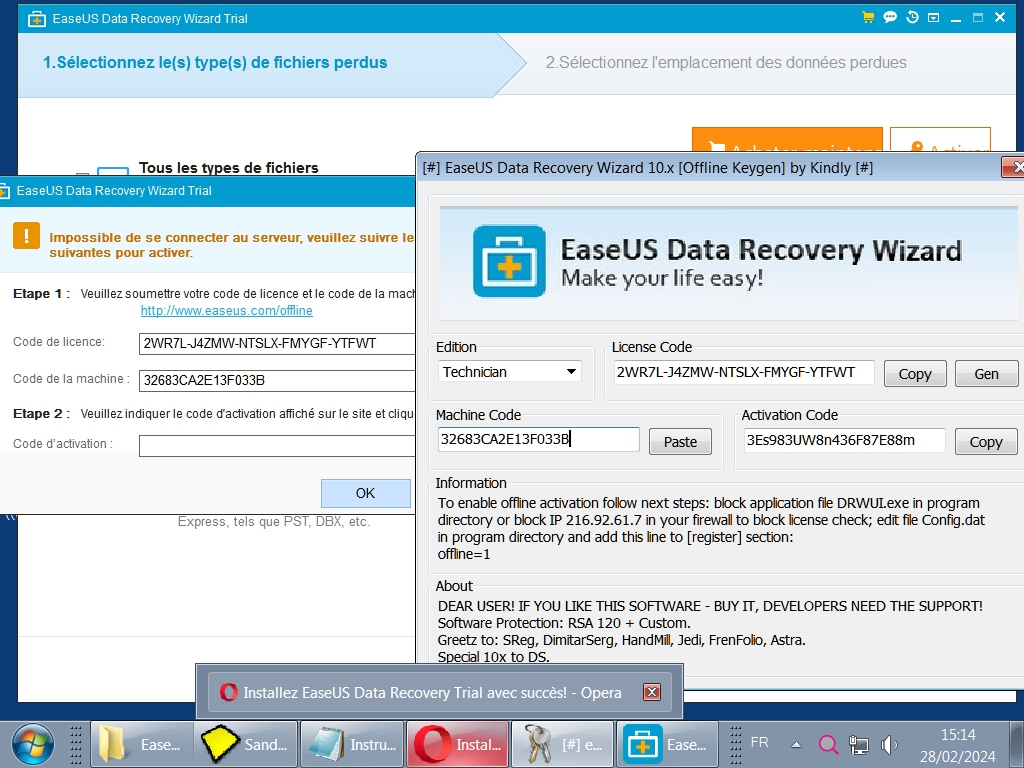Open the volume speaker tray icon

pyautogui.click(x=888, y=744)
